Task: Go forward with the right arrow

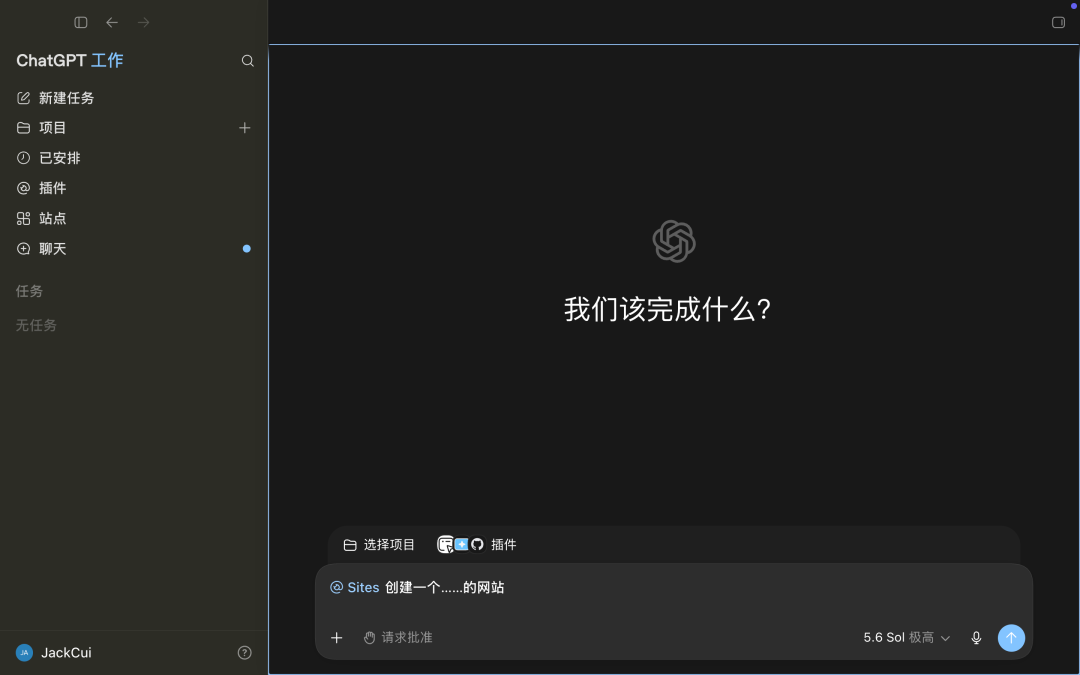Action: [143, 23]
